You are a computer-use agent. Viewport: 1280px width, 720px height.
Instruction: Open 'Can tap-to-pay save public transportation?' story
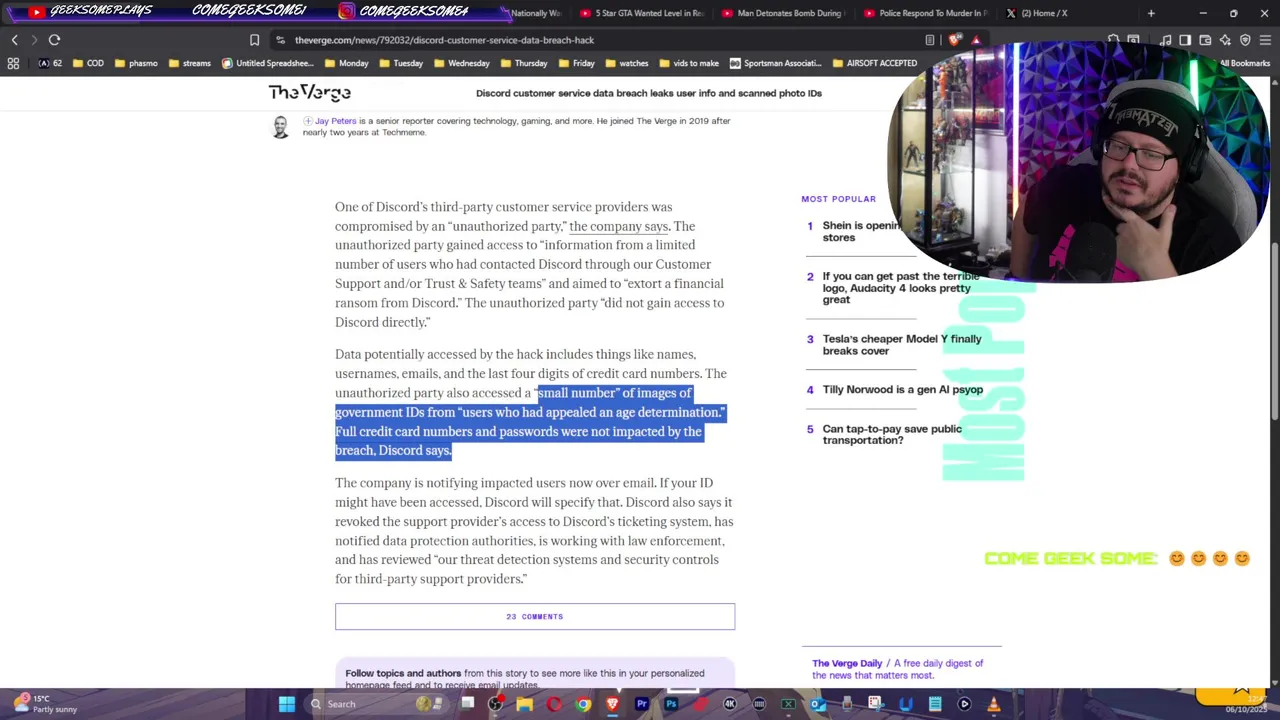click(891, 434)
